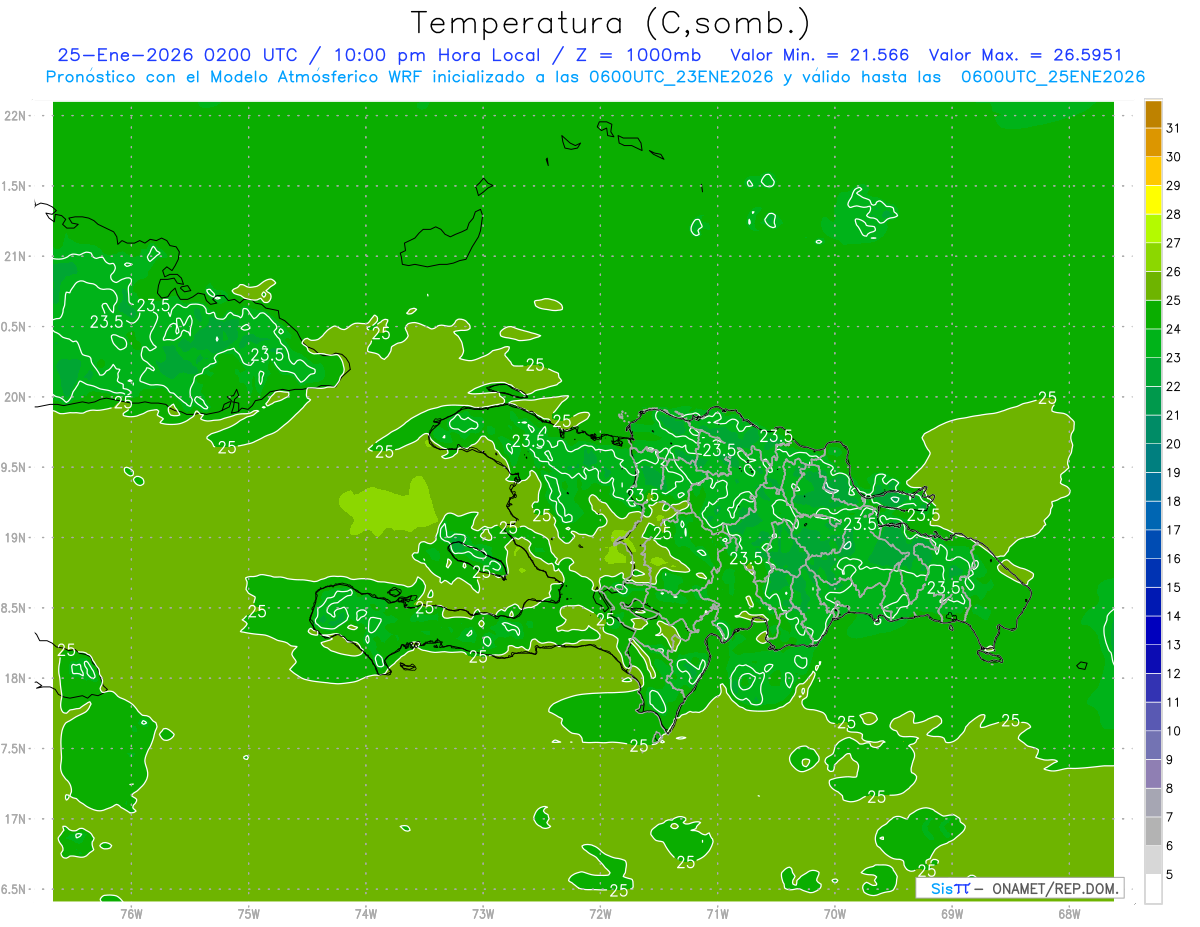Click the purple legend swatch between 9 and 10
This screenshot has width=1200, height=927.
point(1154,745)
